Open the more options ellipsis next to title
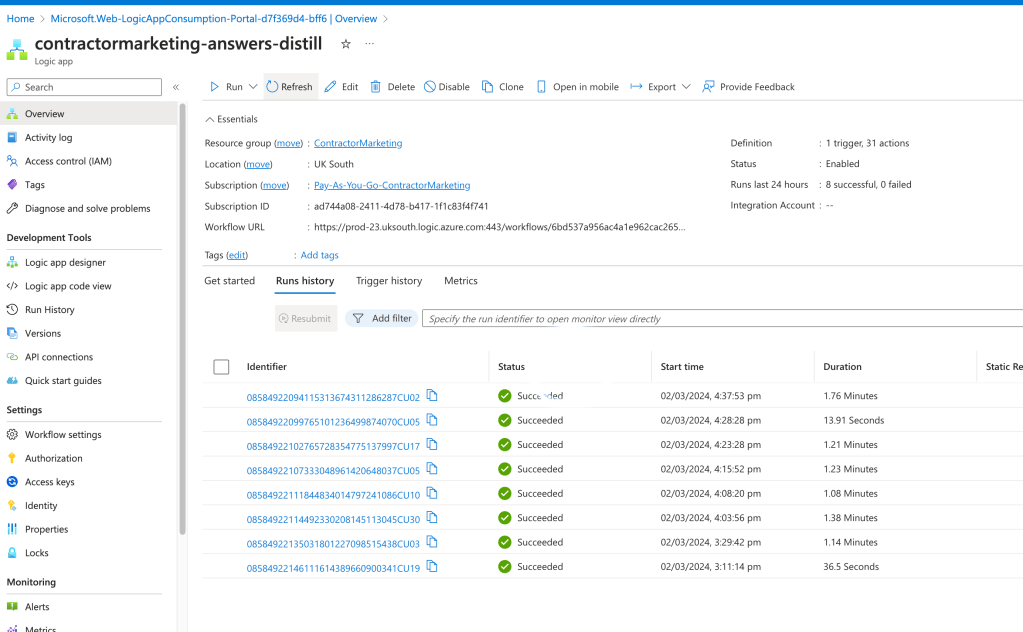This screenshot has height=632, width=1023. pyautogui.click(x=370, y=44)
